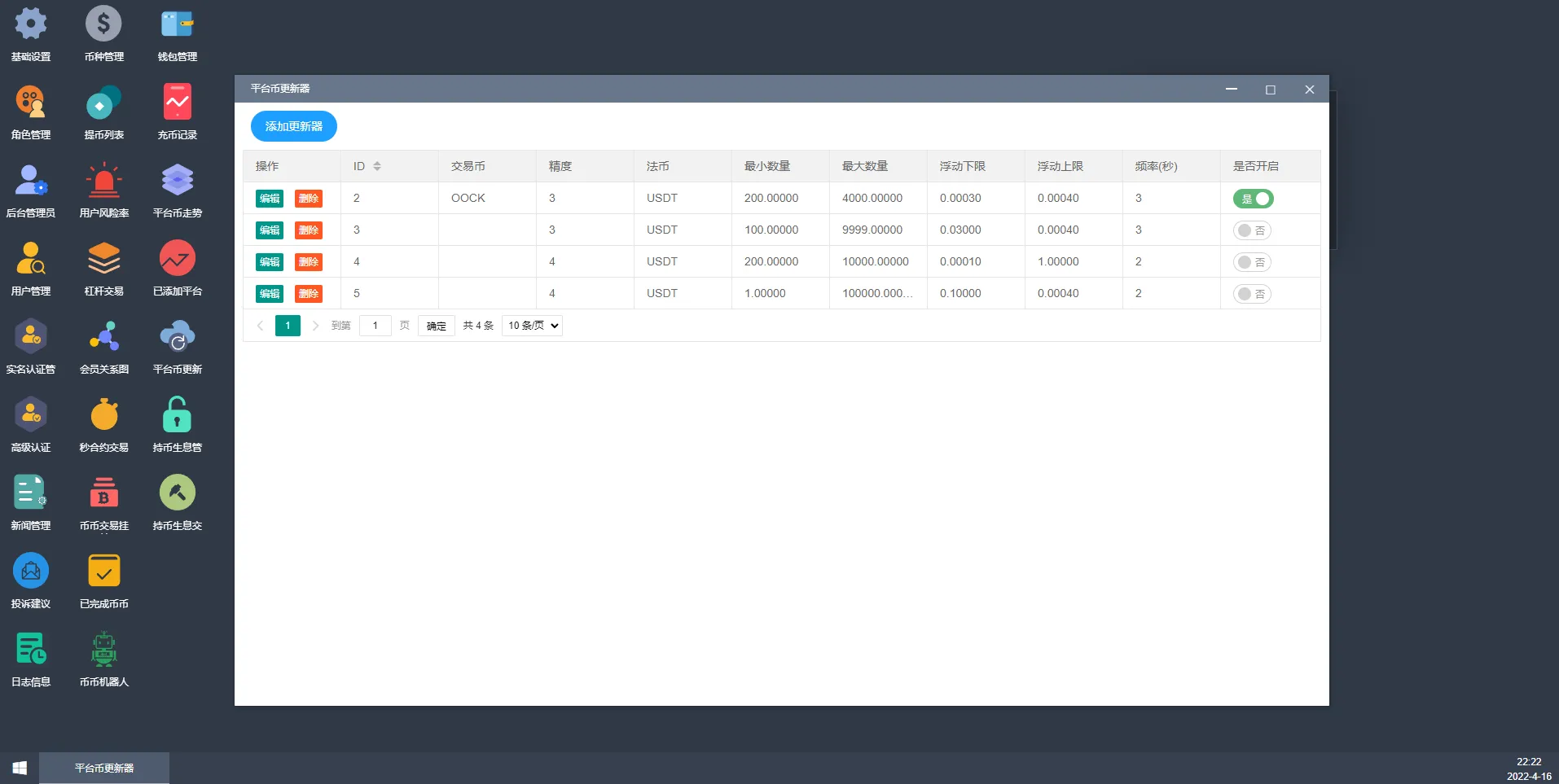Viewport: 1559px width, 784px height.
Task: Open the 新闻管理 news management icon
Action: tap(30, 501)
